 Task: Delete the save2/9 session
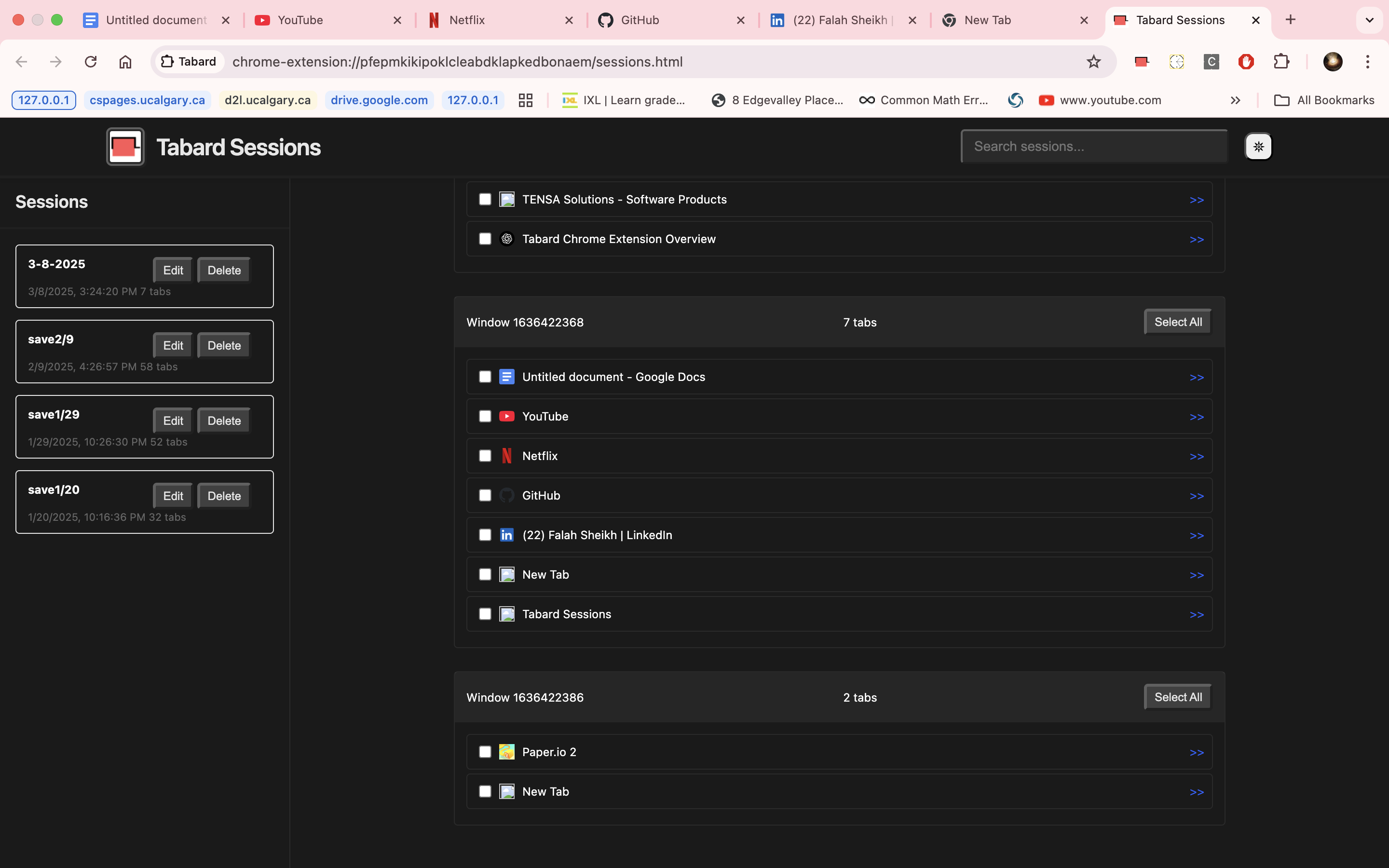click(224, 346)
